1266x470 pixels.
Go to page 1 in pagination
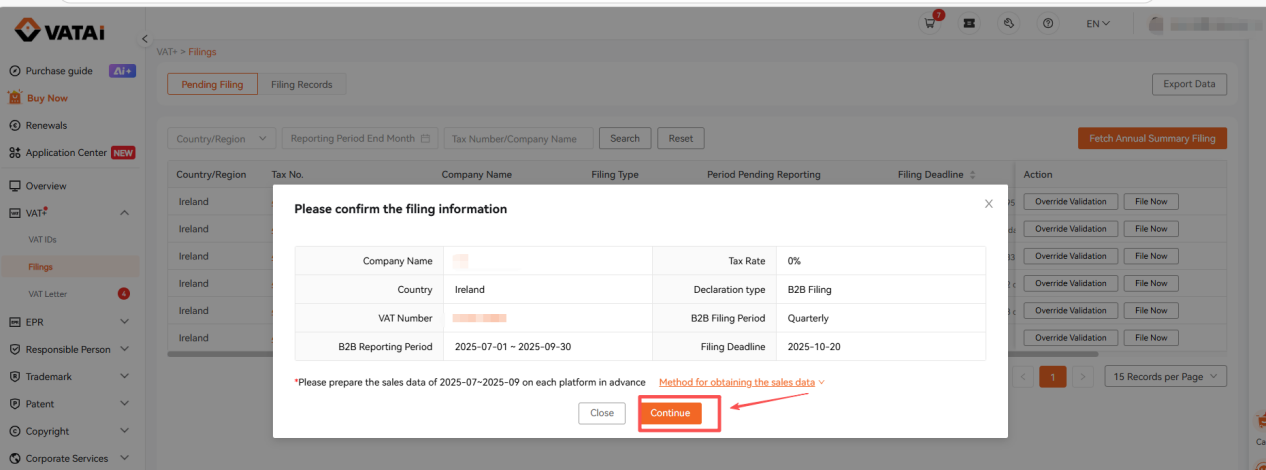1053,377
